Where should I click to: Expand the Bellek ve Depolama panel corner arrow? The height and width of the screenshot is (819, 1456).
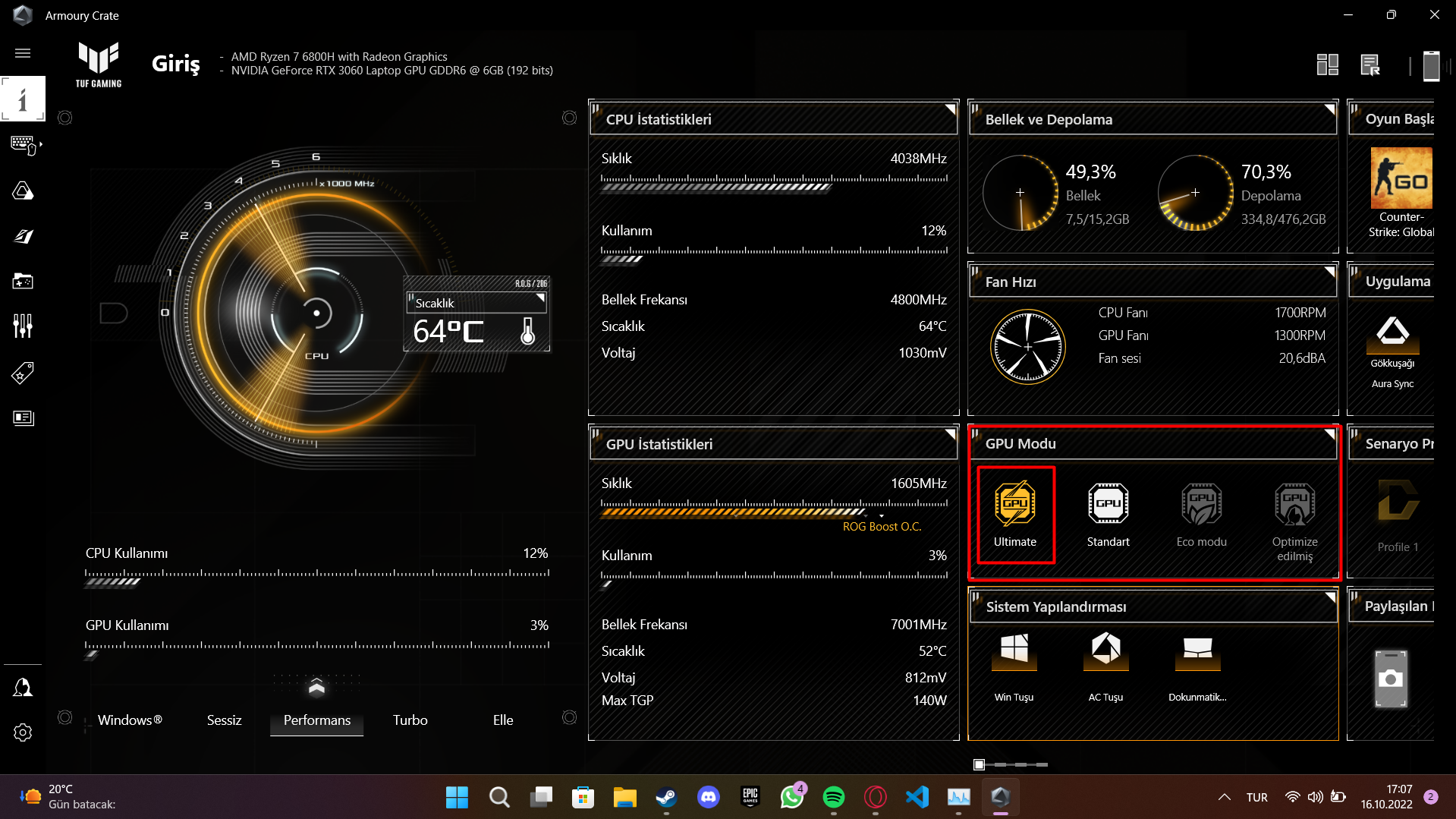pos(1329,109)
